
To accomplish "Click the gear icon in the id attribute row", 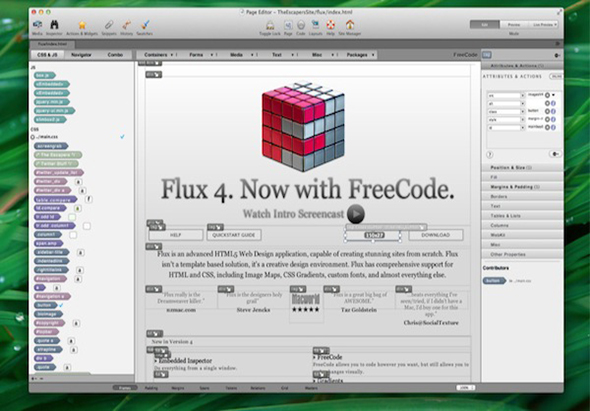I will point(547,128).
